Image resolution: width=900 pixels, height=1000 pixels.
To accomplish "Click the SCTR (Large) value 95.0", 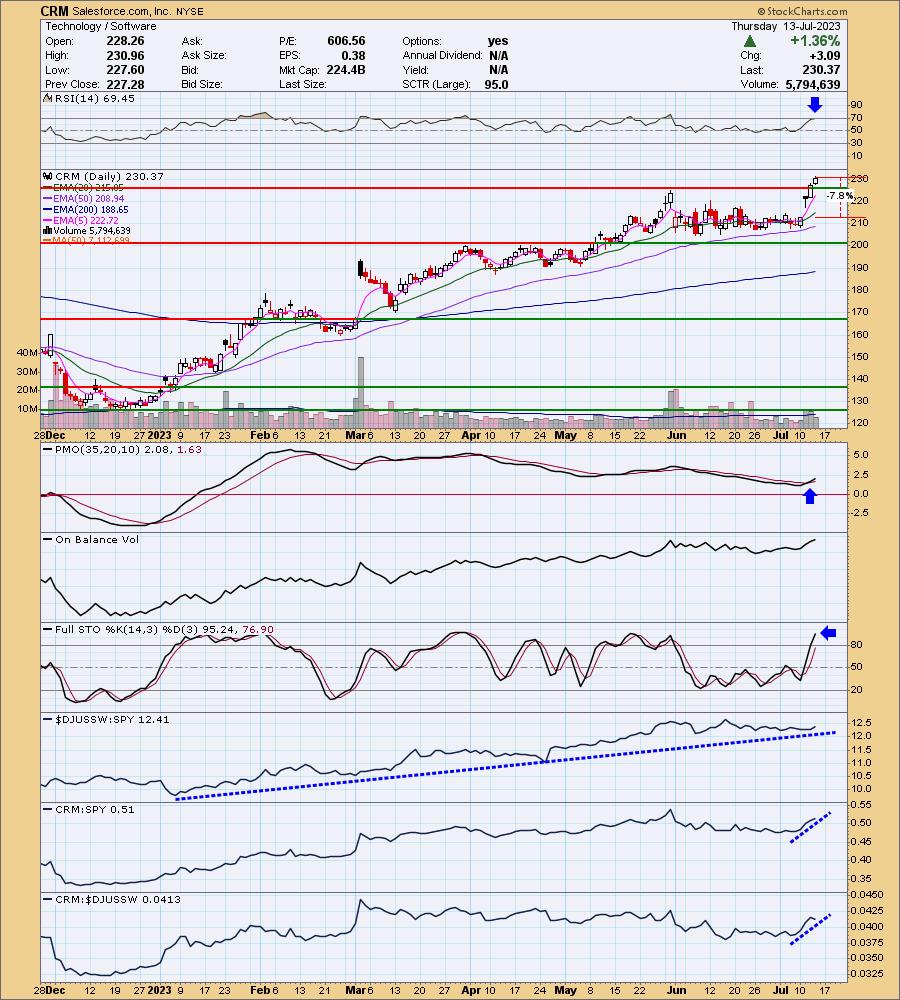I will pyautogui.click(x=496, y=84).
